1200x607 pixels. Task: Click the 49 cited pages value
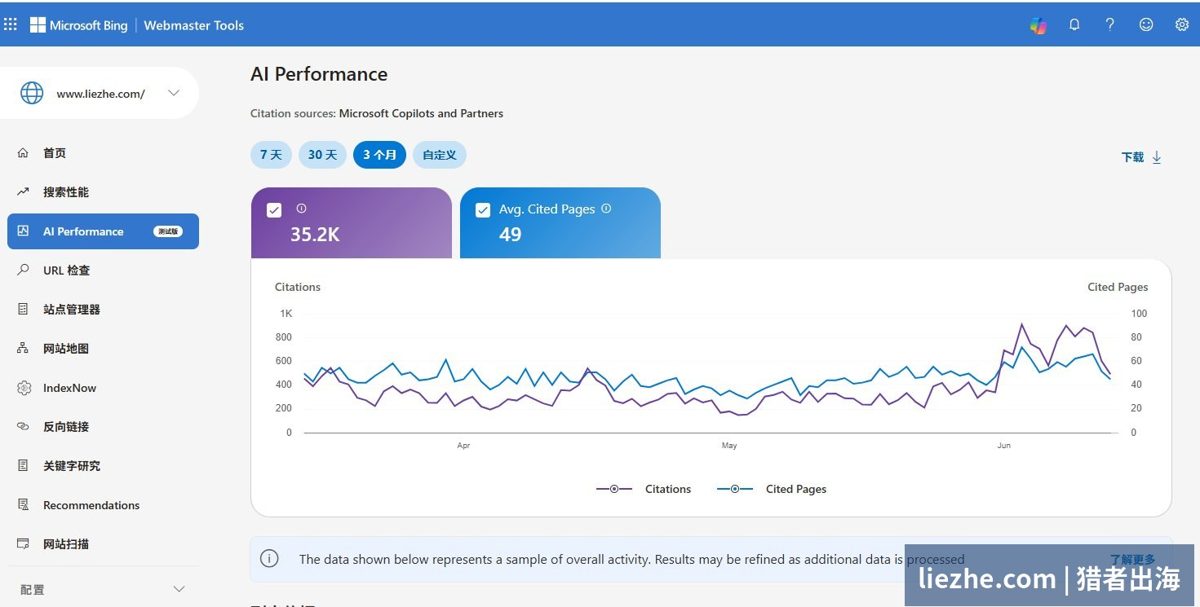point(510,234)
